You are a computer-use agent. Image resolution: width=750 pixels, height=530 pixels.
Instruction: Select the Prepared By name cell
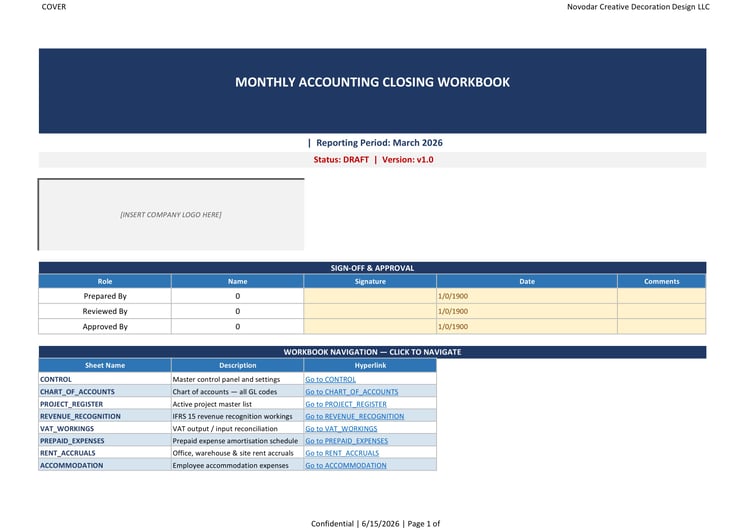pyautogui.click(x=238, y=296)
